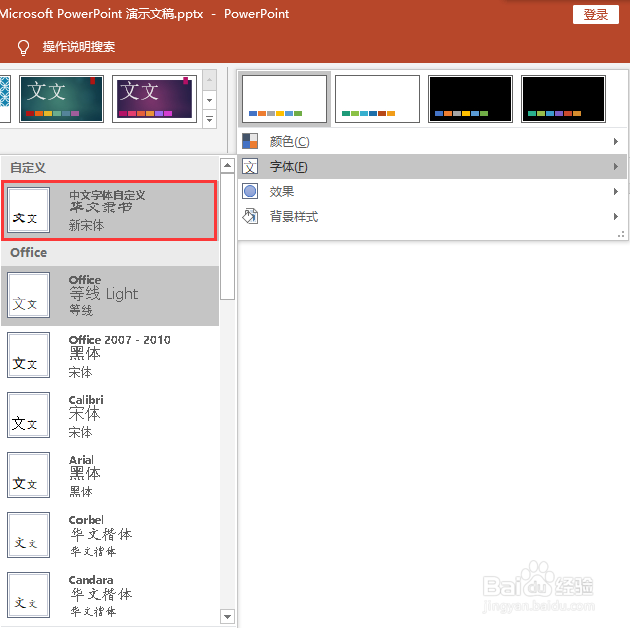This screenshot has width=630, height=628.
Task: Click the 登录 sign-in button
Action: 595,14
